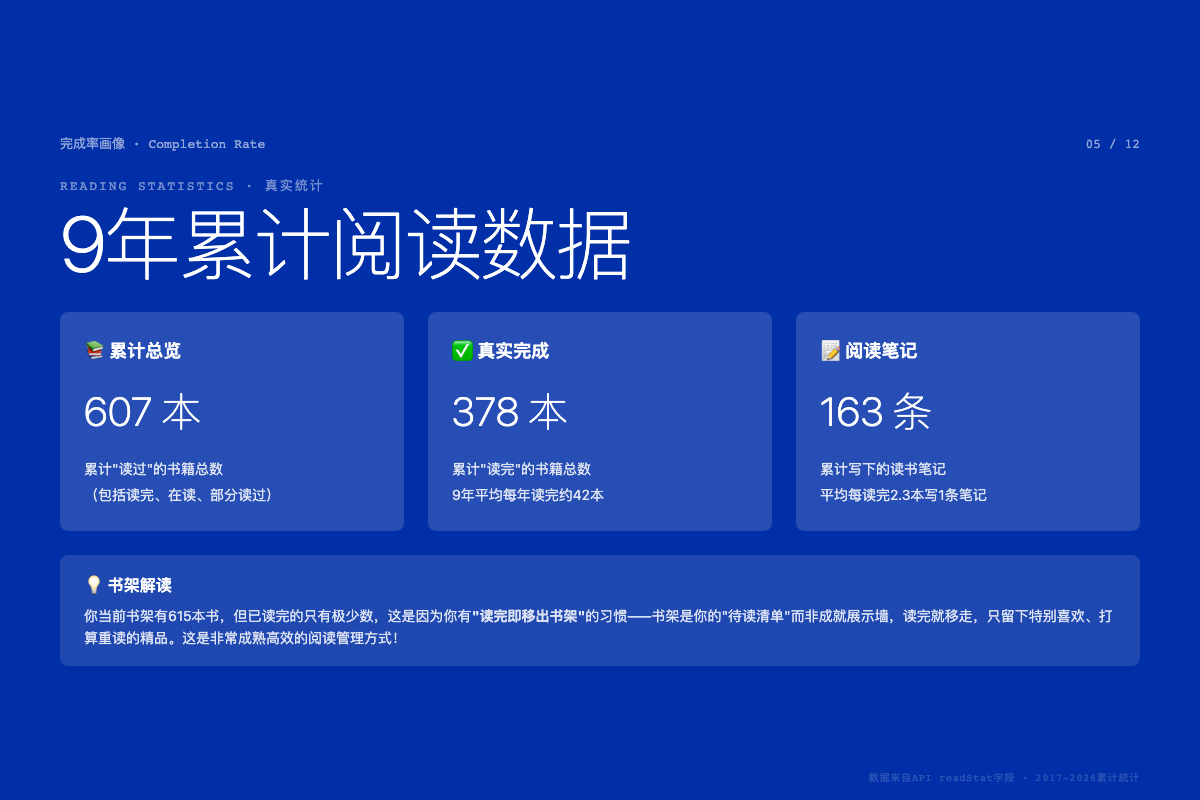Image resolution: width=1200 pixels, height=800 pixels.
Task: Click the bold phrase "读完即移出书架"
Action: click(x=527, y=616)
